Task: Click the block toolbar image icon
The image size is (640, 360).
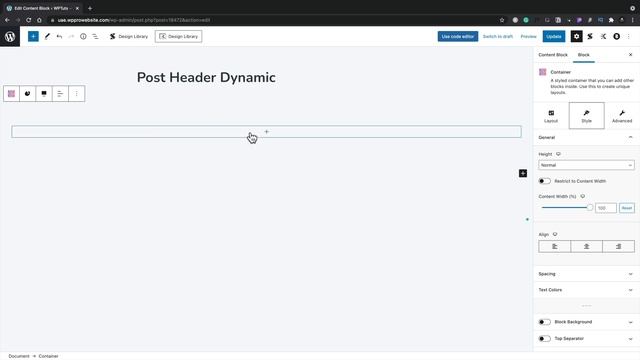Action: pyautogui.click(x=44, y=93)
